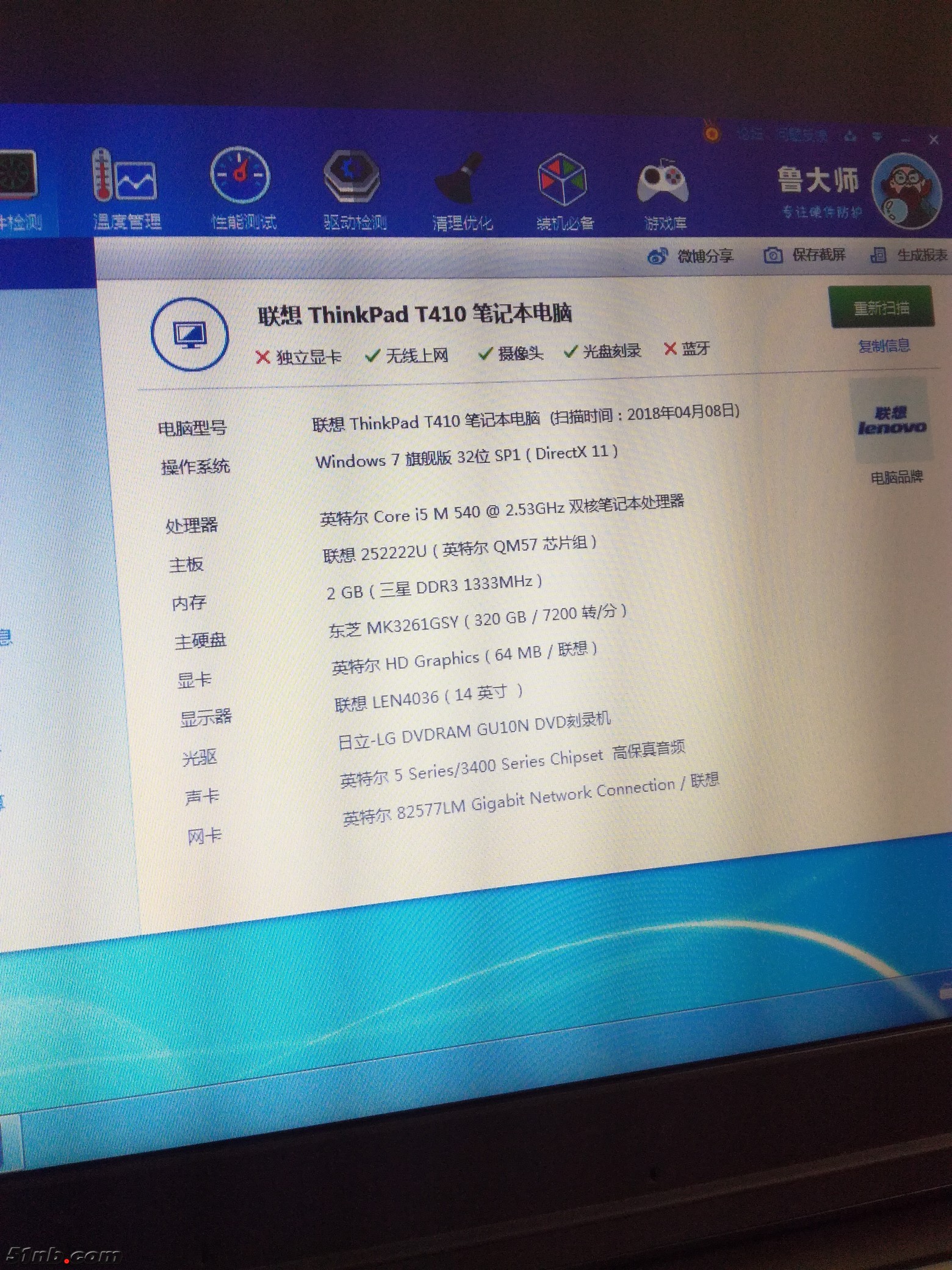Click the 电脑品牌 label under Lenovo logo
This screenshot has height=1270, width=952.
[896, 478]
